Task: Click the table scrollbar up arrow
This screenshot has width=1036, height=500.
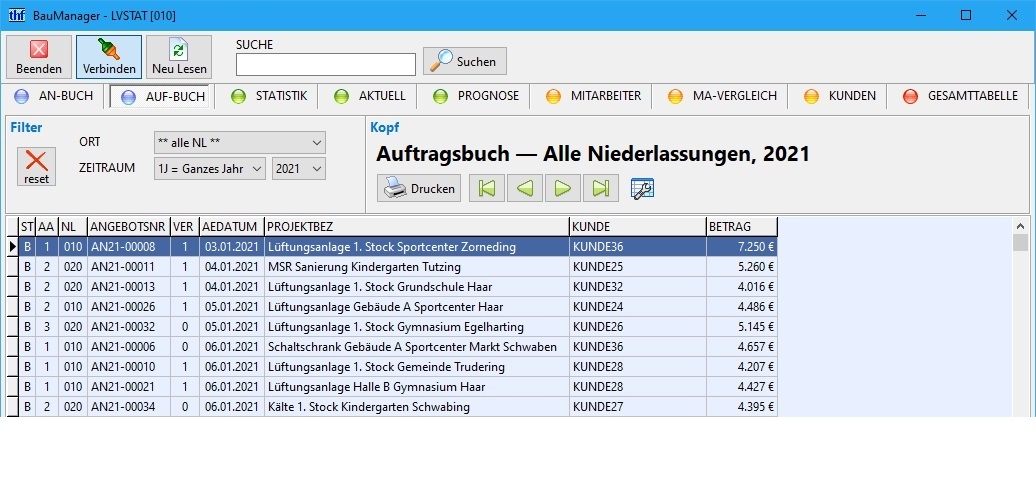Action: click(x=1020, y=225)
